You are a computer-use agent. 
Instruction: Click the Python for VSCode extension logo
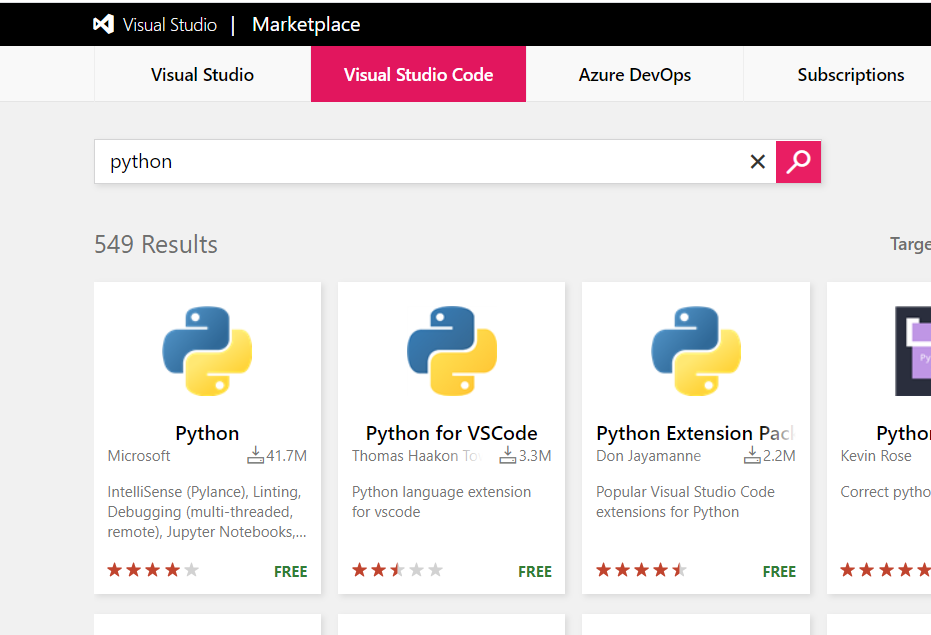coord(451,350)
